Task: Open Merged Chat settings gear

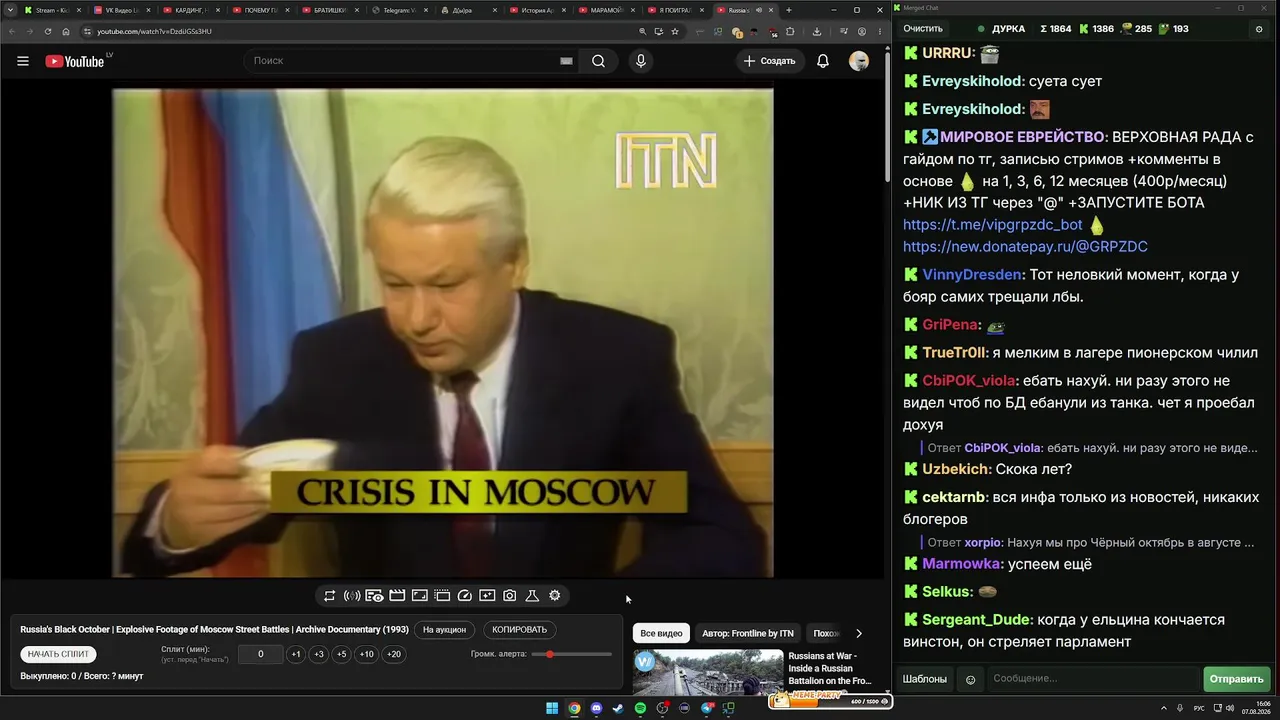Action: tap(1259, 29)
